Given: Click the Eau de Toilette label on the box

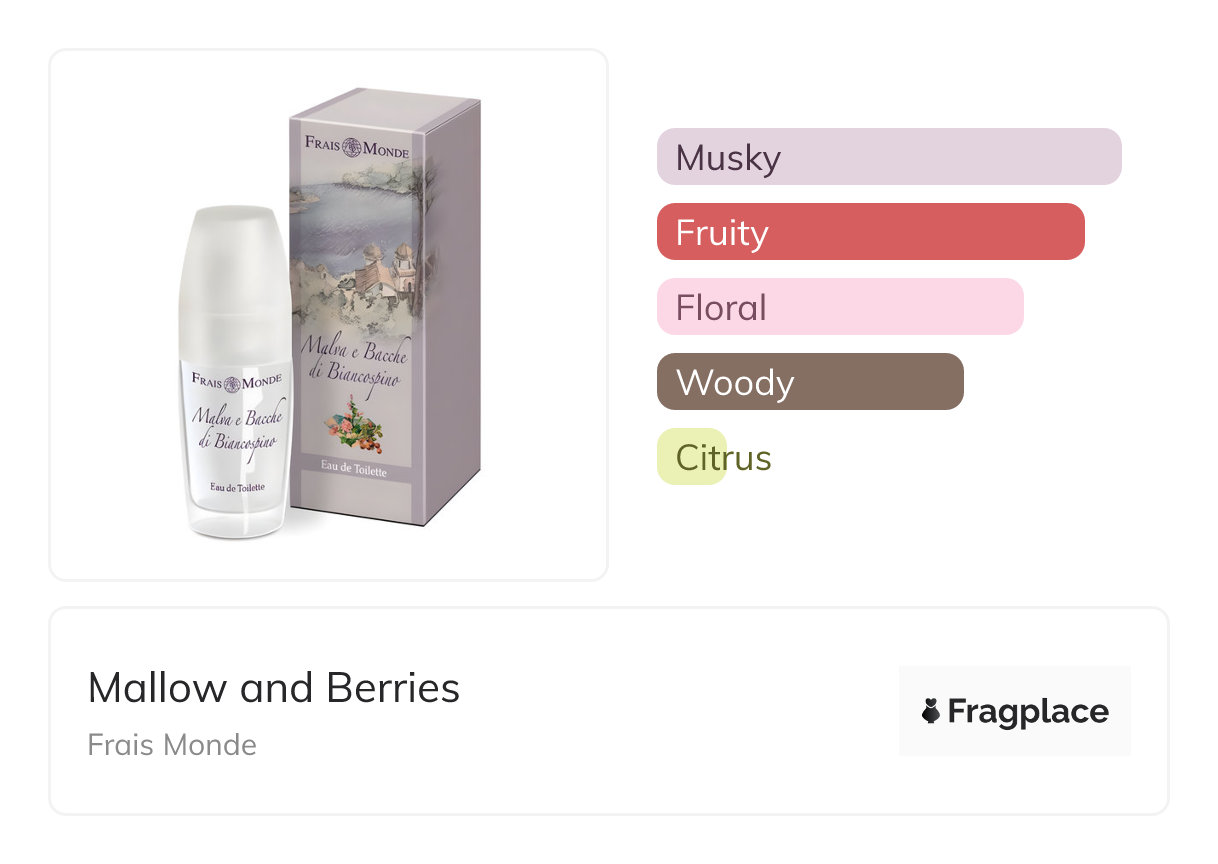Looking at the screenshot, I should [x=354, y=471].
